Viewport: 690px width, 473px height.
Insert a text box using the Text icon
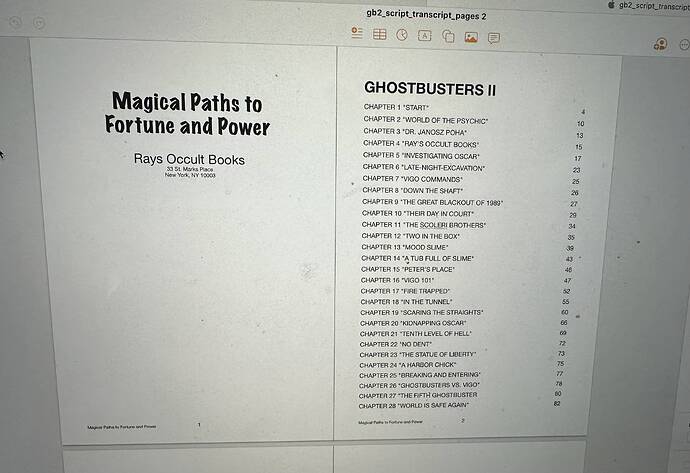424,36
